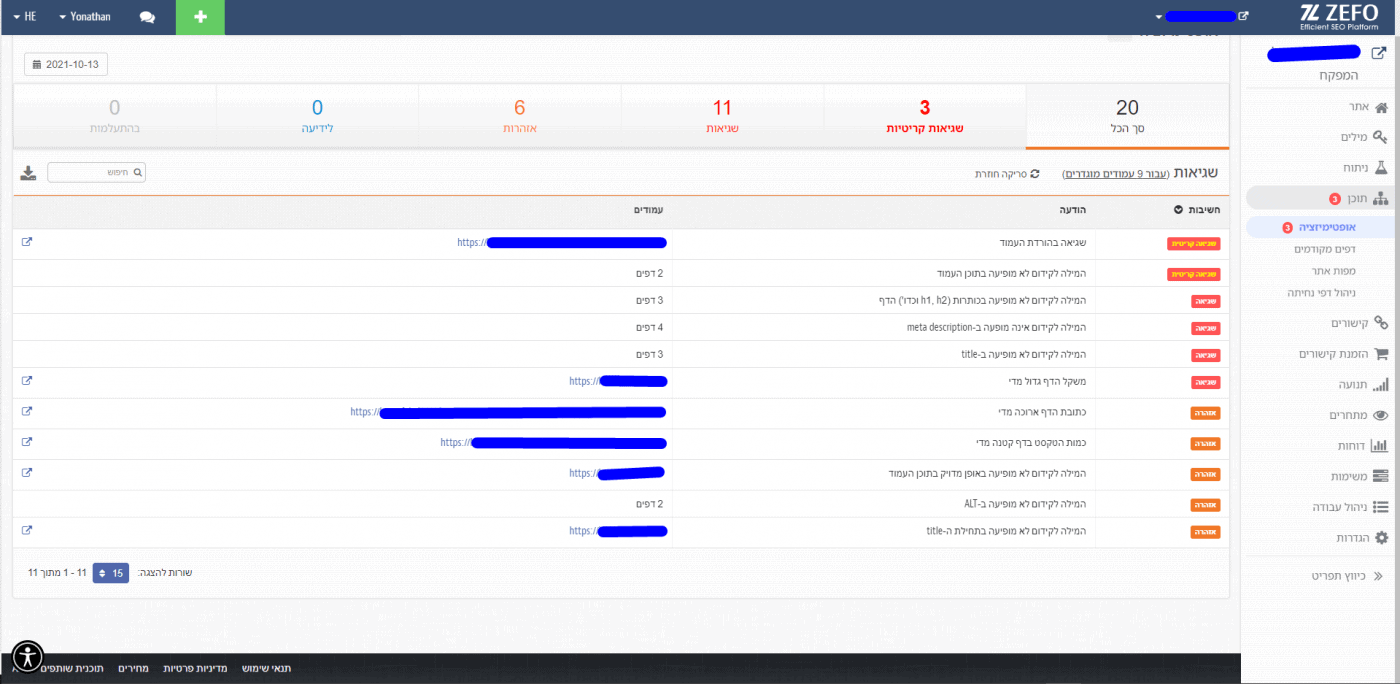Click the הגדרות gear icon in sidebar
The image size is (1400, 684).
[x=1381, y=538]
